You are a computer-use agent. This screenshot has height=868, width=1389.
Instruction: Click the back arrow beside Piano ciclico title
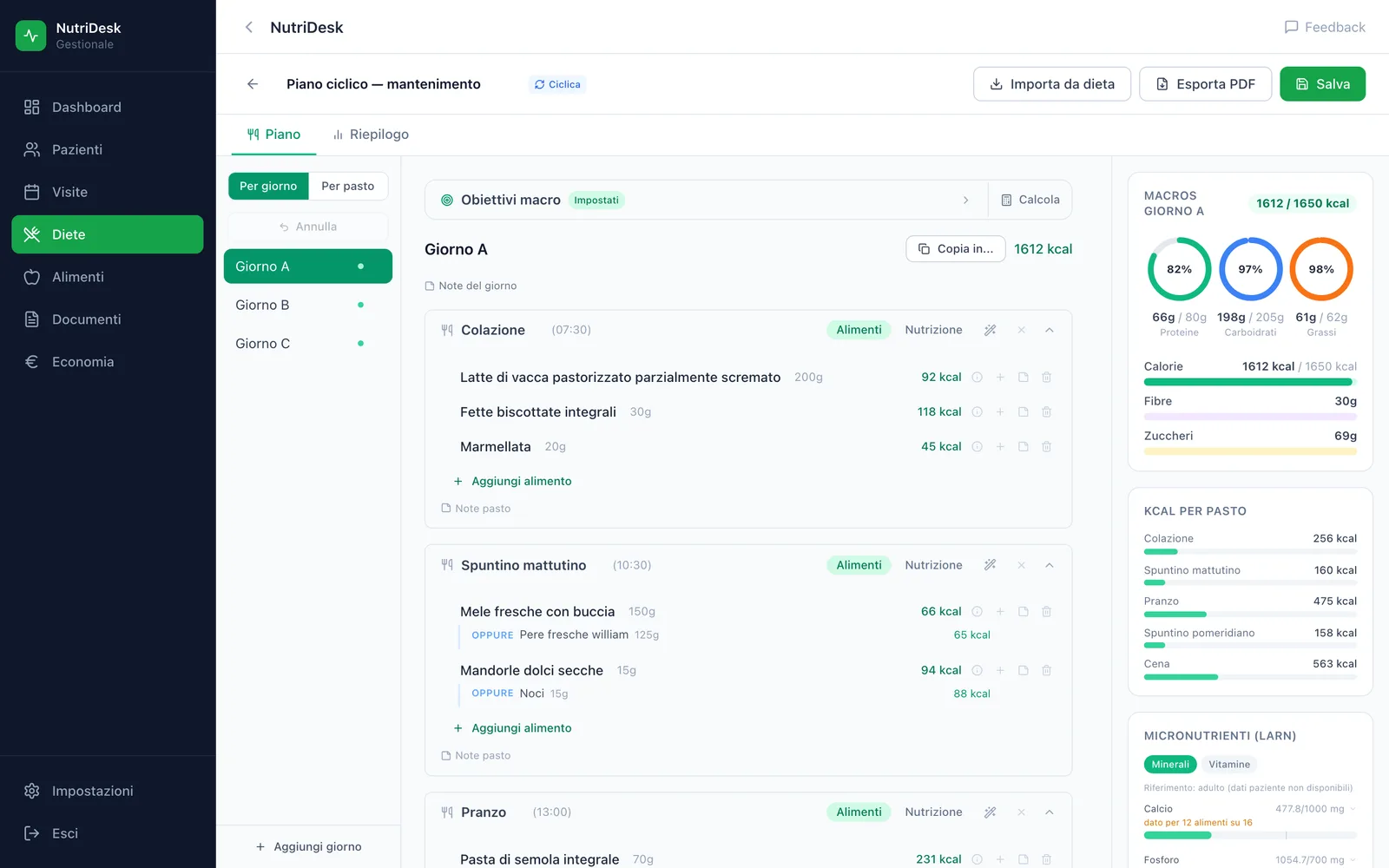[253, 84]
